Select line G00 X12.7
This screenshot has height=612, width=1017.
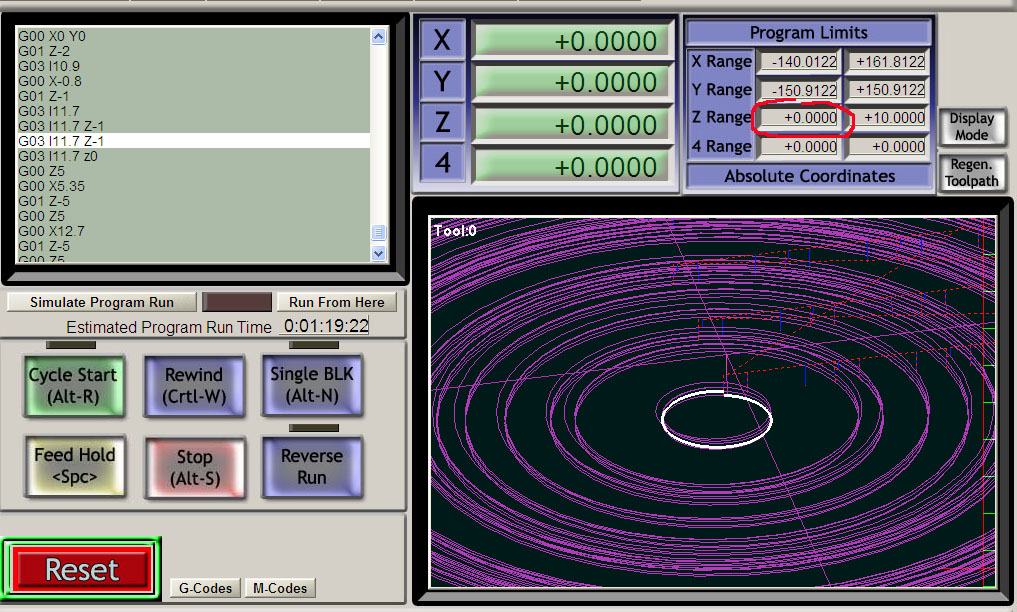coord(51,231)
